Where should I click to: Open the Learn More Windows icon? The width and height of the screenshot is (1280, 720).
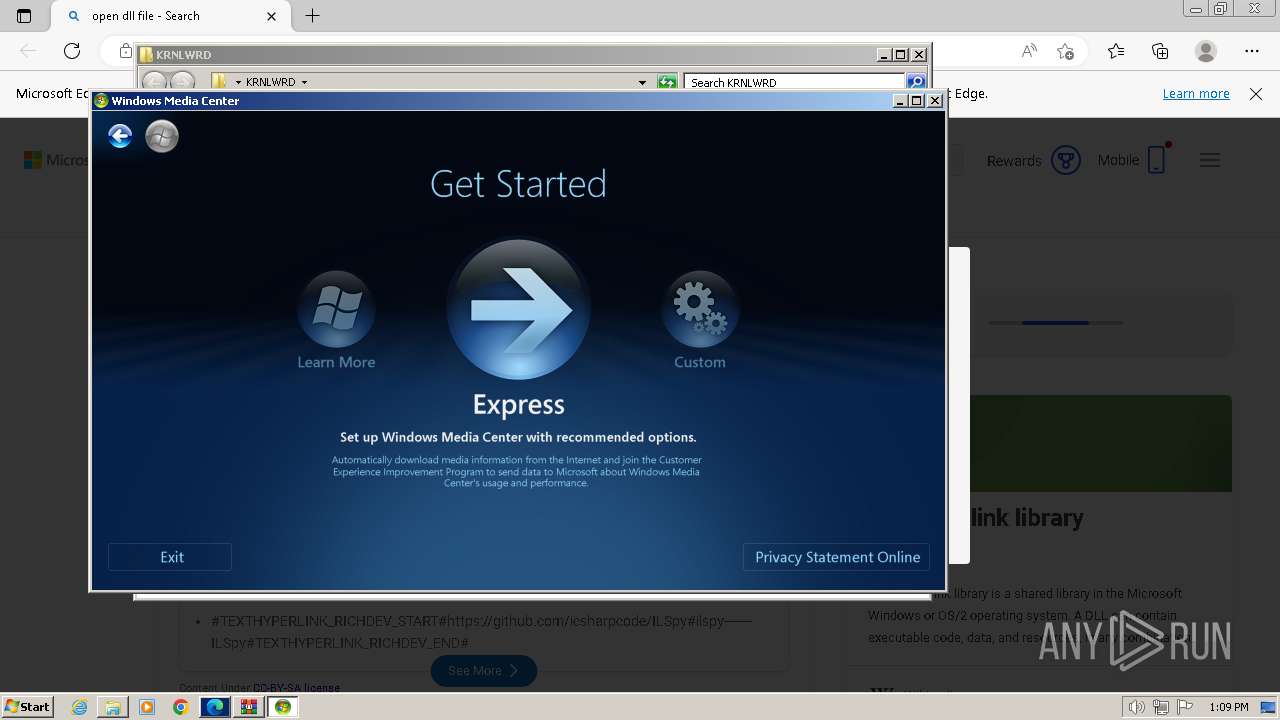336,309
